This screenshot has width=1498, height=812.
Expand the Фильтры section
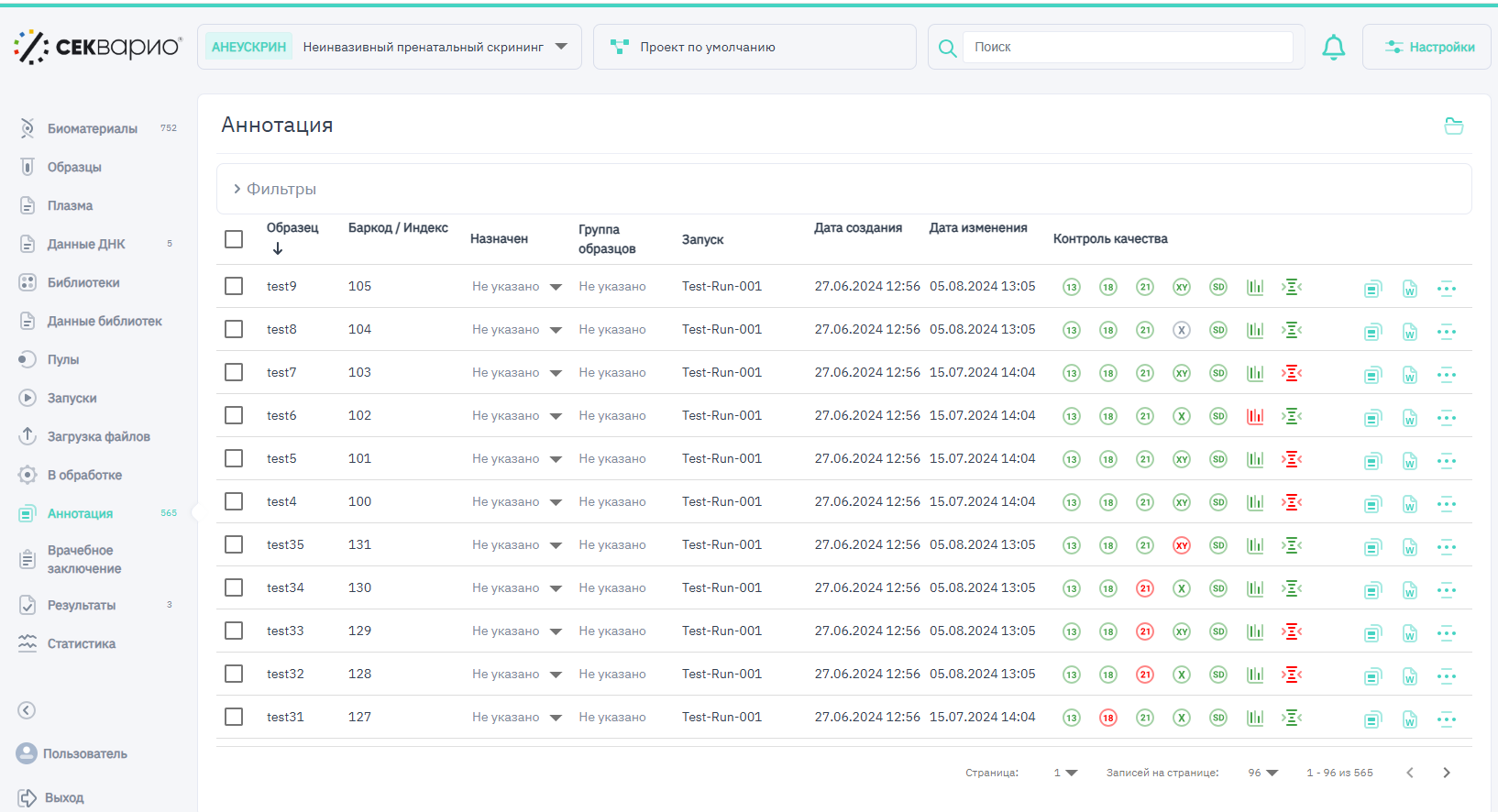coord(275,189)
